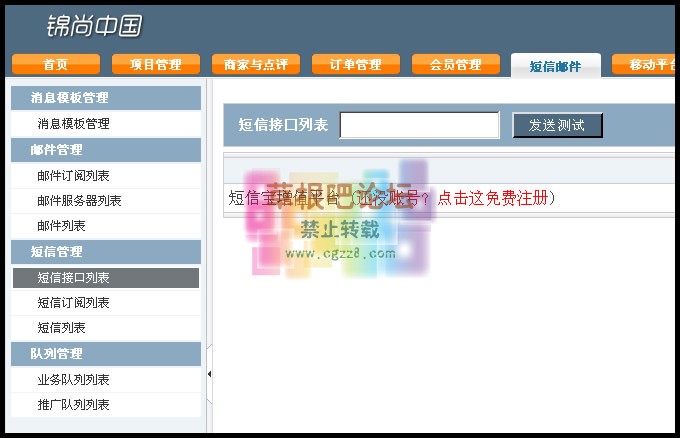Open 邮件订阅列表 in the sidebar

pyautogui.click(x=106, y=176)
